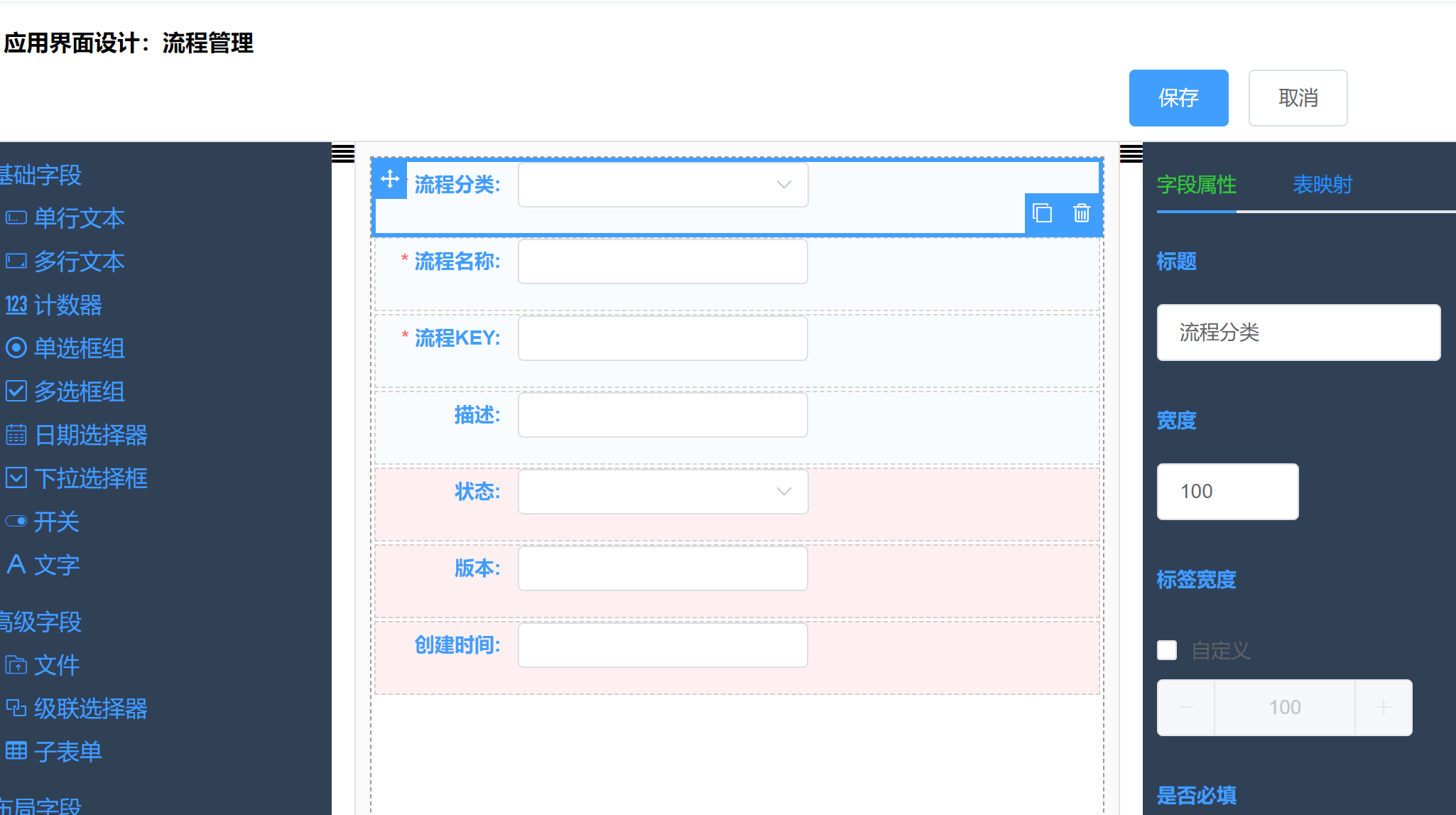The height and width of the screenshot is (815, 1456).
Task: Click the copy icon on 流程分类 field
Action: (1043, 213)
